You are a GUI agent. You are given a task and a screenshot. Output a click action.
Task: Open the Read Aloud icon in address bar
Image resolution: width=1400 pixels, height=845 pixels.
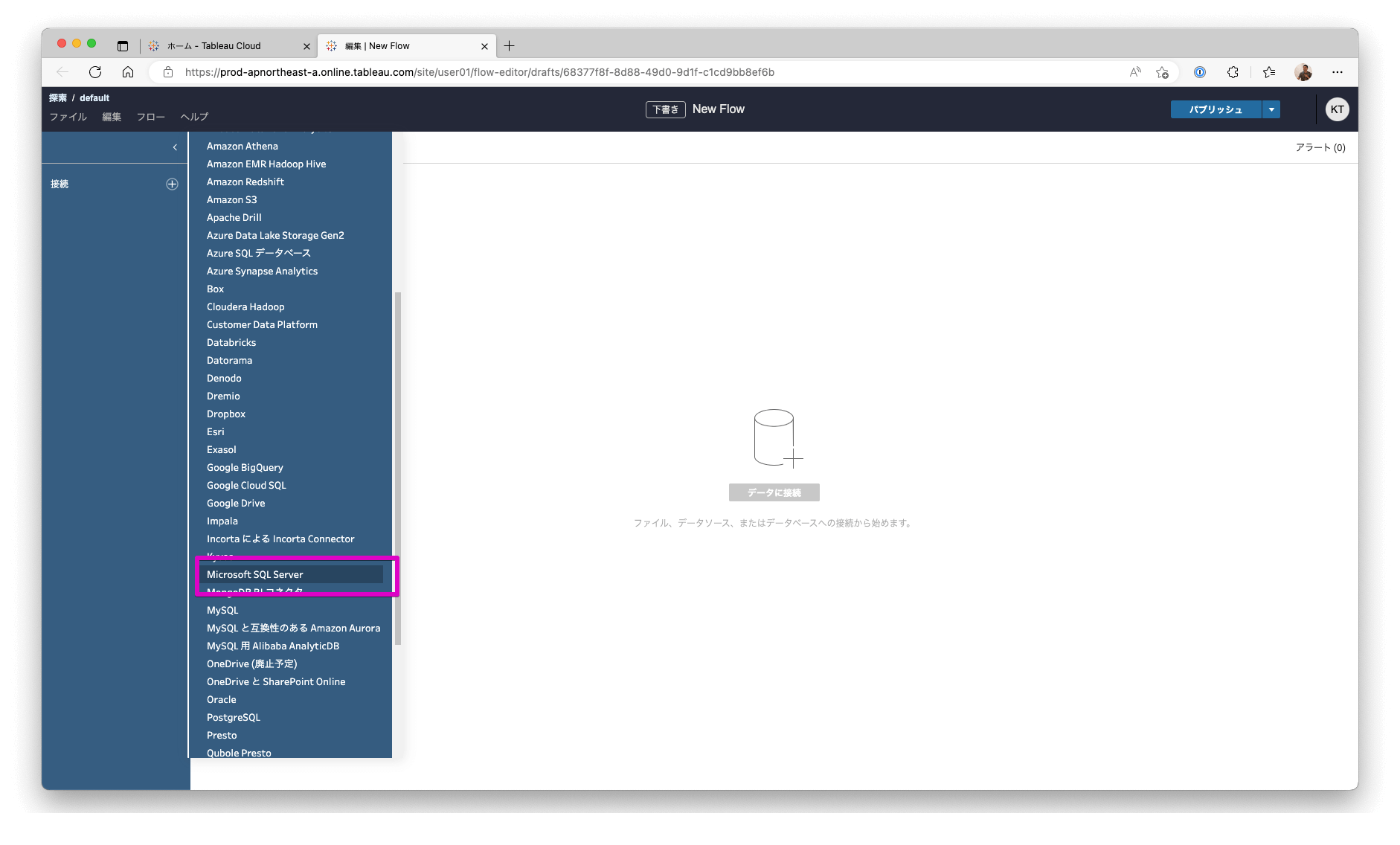click(1135, 72)
